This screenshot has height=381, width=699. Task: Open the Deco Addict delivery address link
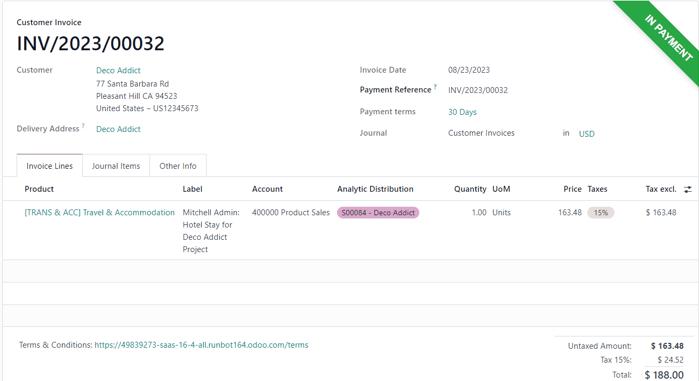(118, 129)
